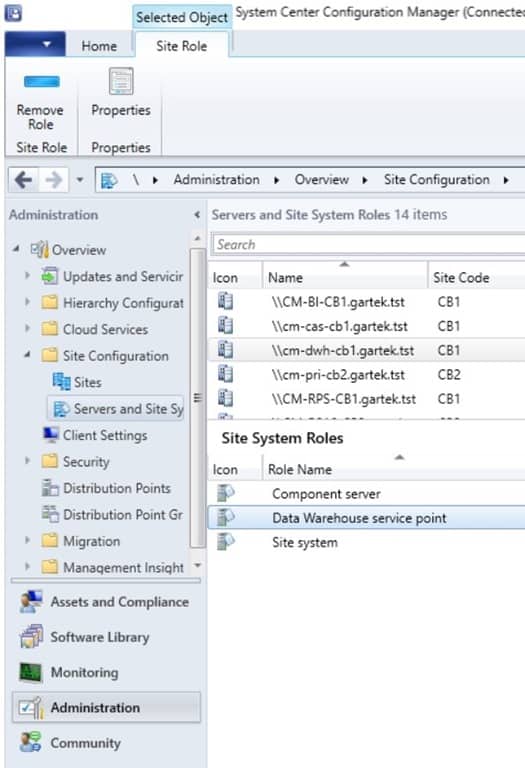Click the application icon in title bar

click(13, 13)
